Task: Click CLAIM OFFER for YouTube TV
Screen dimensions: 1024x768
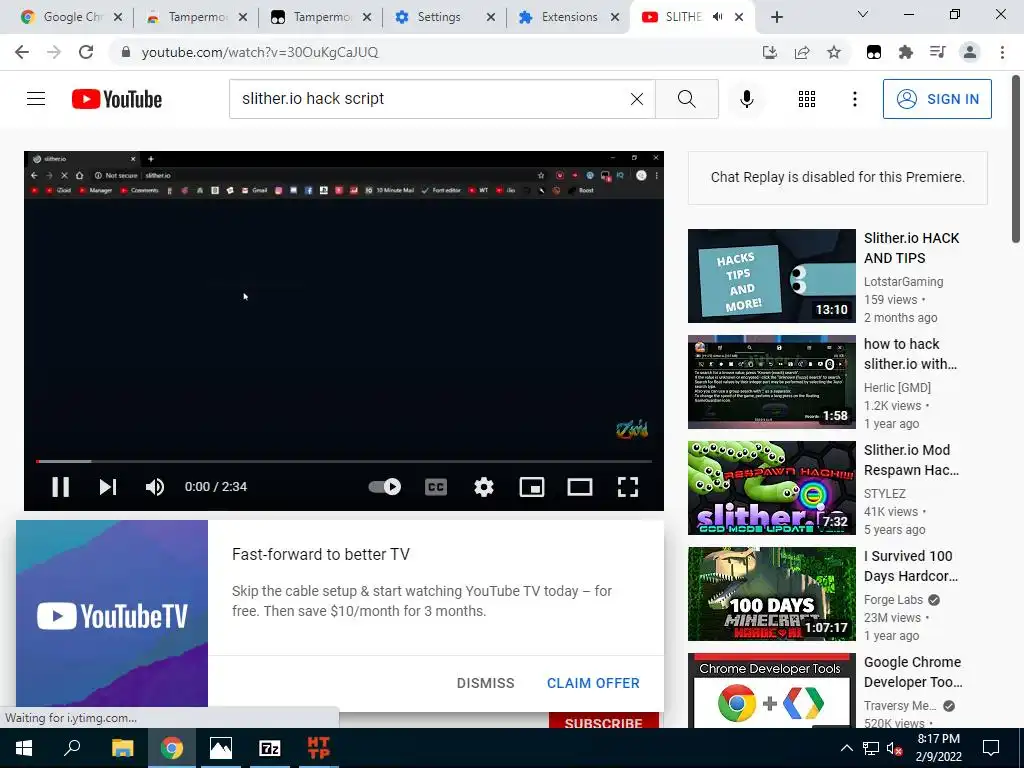Action: pyautogui.click(x=593, y=683)
